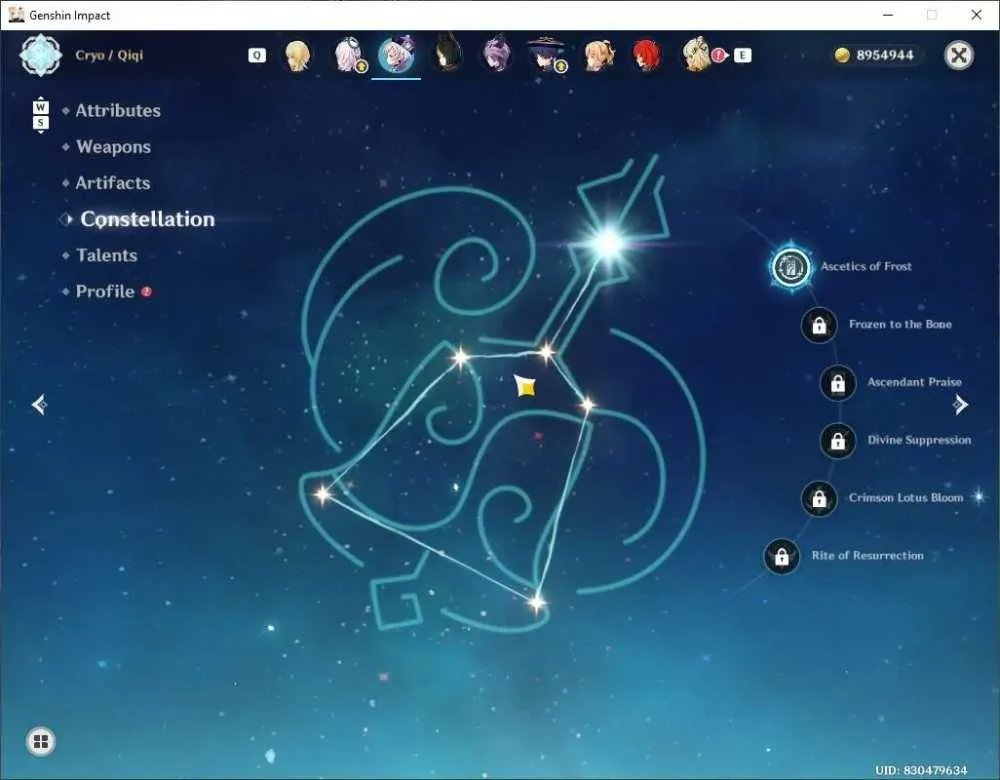Switch to the purple-haired character portrait
The width and height of the screenshot is (1000, 780).
point(496,54)
